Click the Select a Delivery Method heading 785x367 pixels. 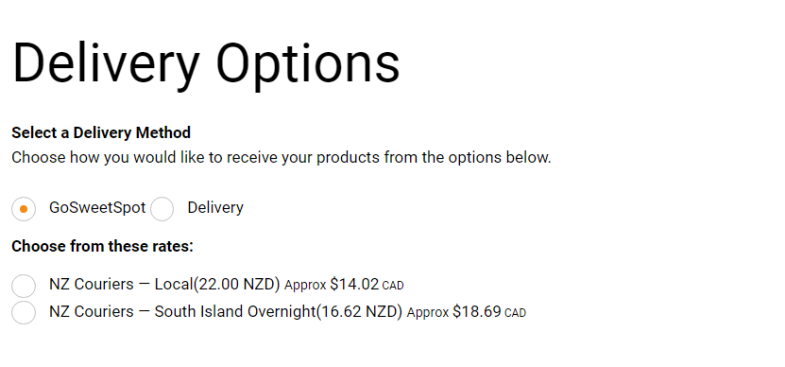[101, 133]
